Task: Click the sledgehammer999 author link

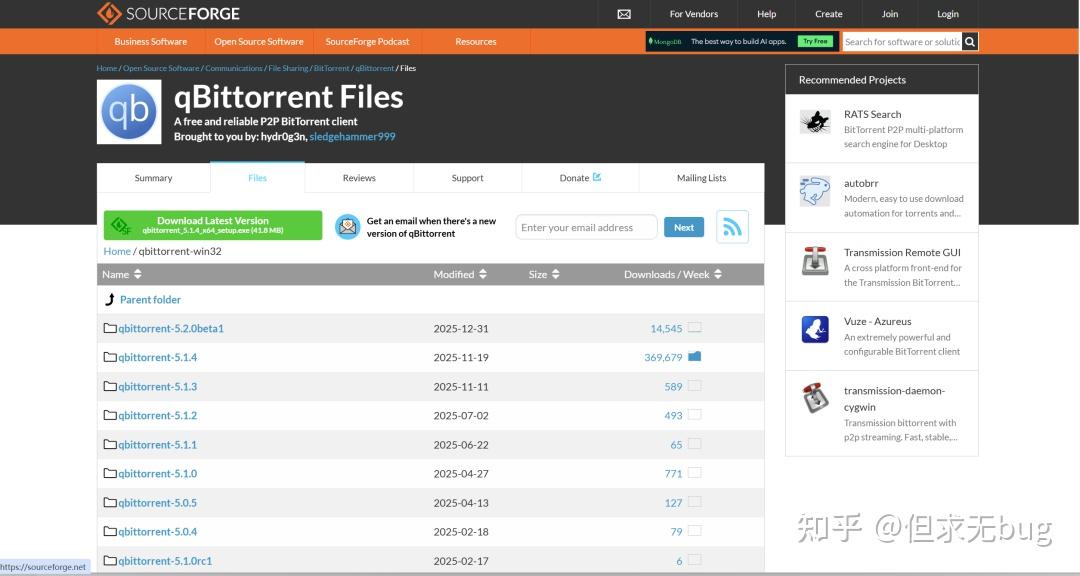Action: click(353, 136)
